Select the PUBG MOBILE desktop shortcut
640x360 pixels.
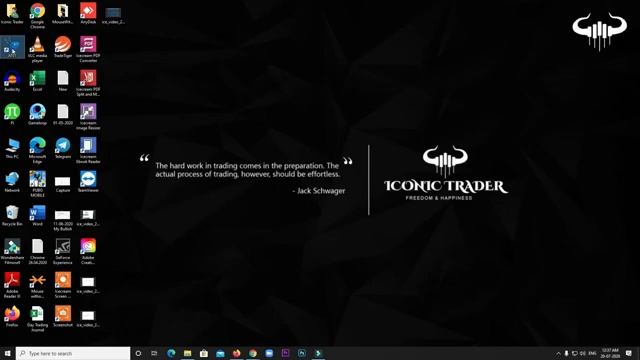point(38,184)
